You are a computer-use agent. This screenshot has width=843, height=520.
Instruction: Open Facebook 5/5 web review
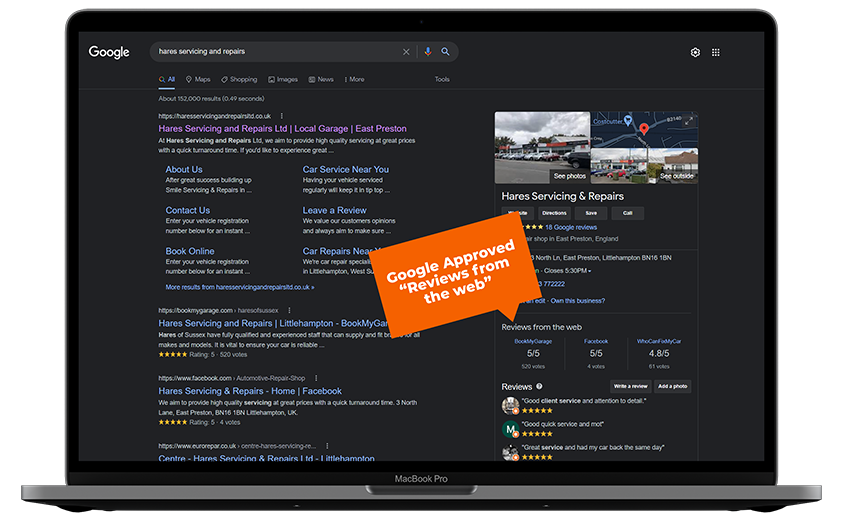click(x=596, y=353)
